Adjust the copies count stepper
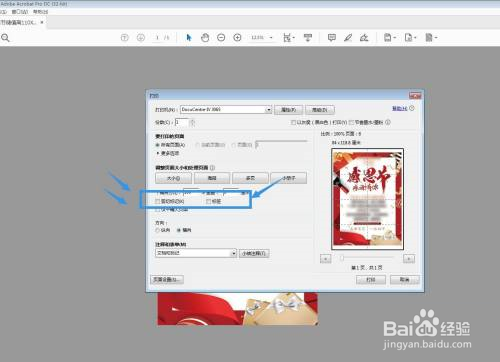Viewport: 500px width, 362px height. coord(192,123)
